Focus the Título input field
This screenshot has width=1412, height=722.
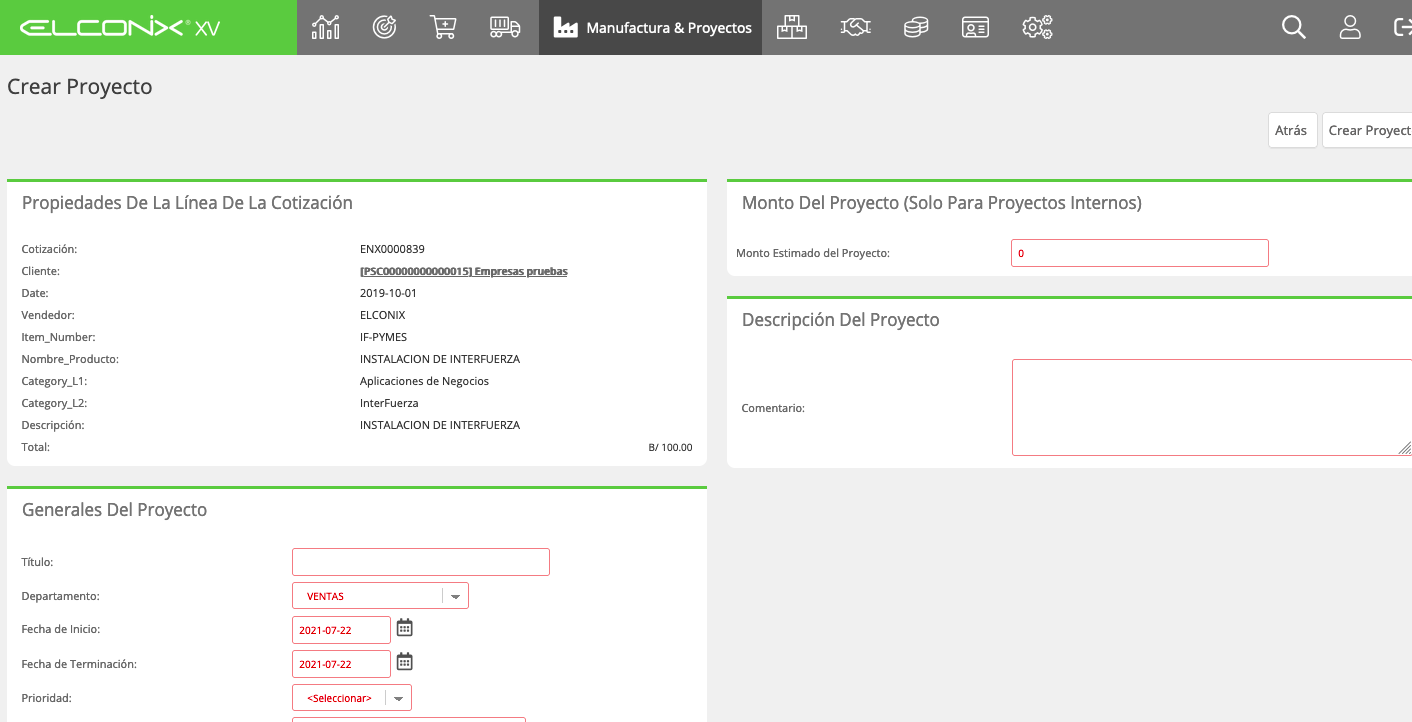[421, 562]
